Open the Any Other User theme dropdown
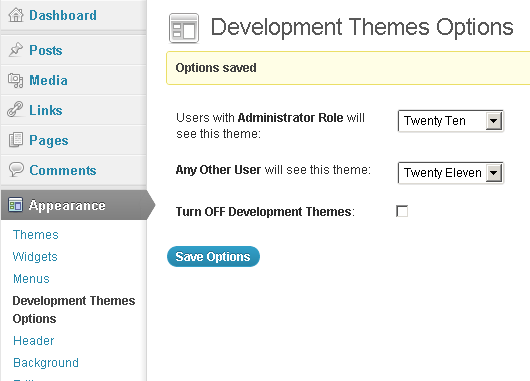530x381 pixels. point(451,173)
